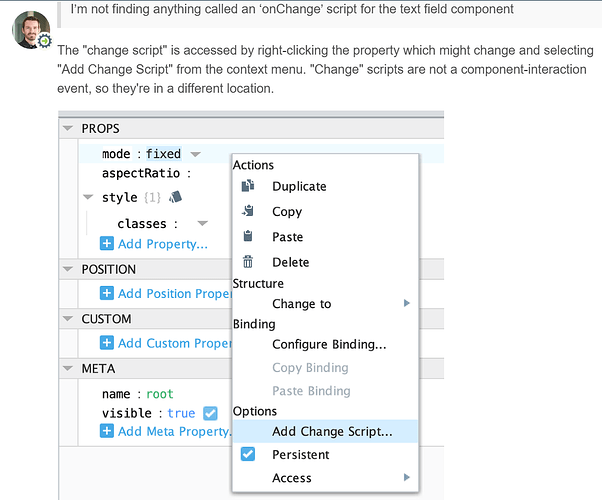Open the mode fixed dropdown arrow
Image resolution: width=602 pixels, height=500 pixels.
pyautogui.click(x=196, y=154)
